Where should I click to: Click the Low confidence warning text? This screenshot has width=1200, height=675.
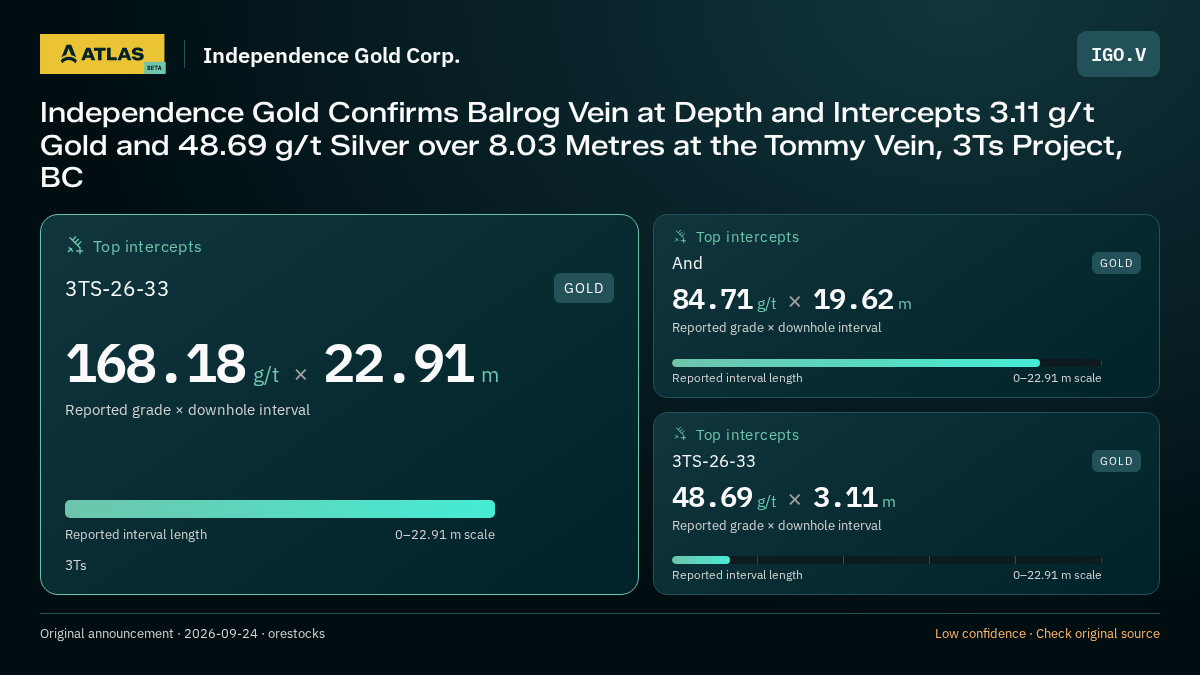coord(1047,634)
